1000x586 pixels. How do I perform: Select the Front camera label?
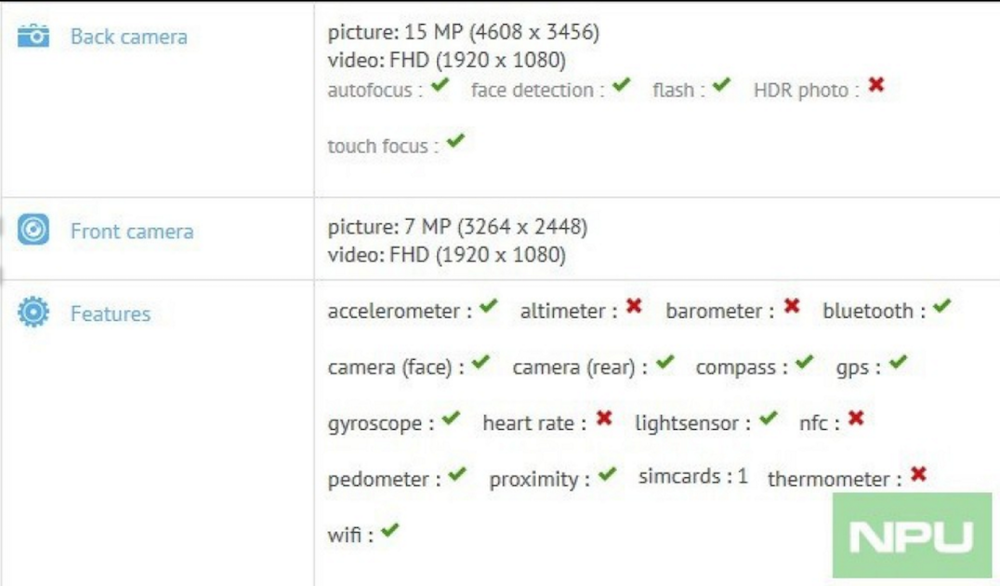(x=131, y=231)
